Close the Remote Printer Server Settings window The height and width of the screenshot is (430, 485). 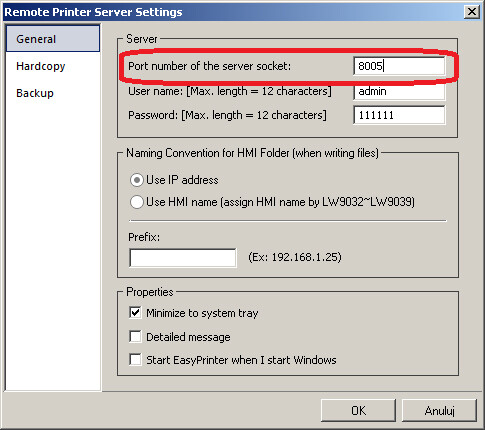472,12
